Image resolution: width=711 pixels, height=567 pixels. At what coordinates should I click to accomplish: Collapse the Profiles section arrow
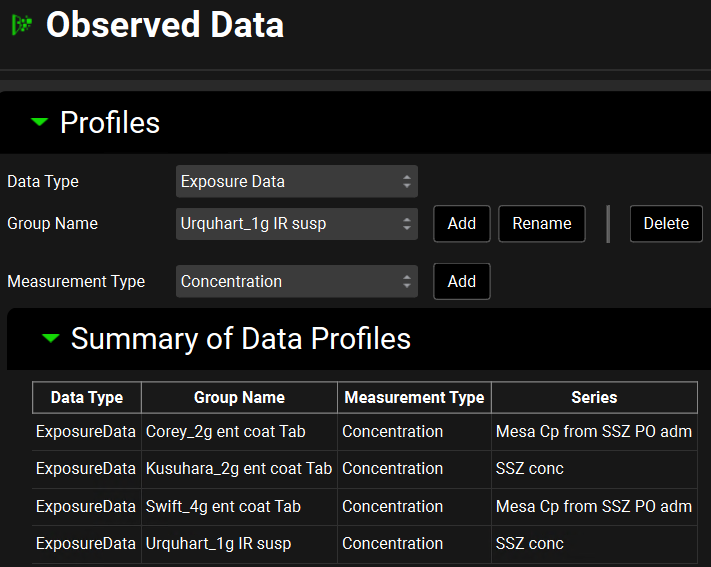coord(39,122)
